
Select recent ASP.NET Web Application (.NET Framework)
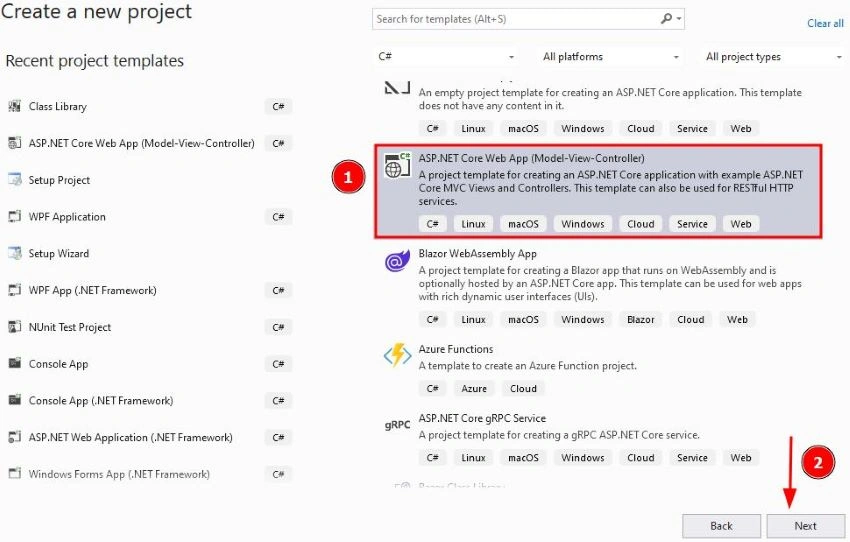click(x=150, y=437)
